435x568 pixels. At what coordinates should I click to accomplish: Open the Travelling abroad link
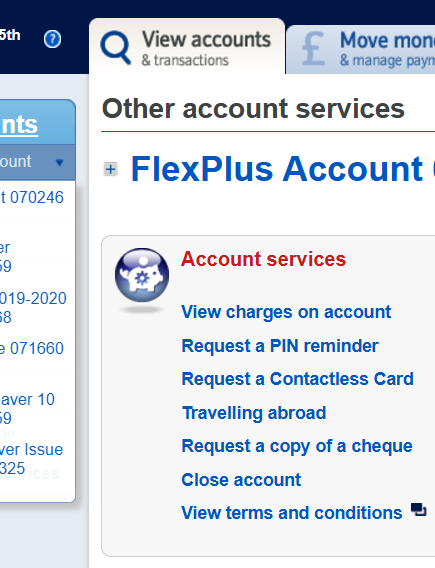254,413
